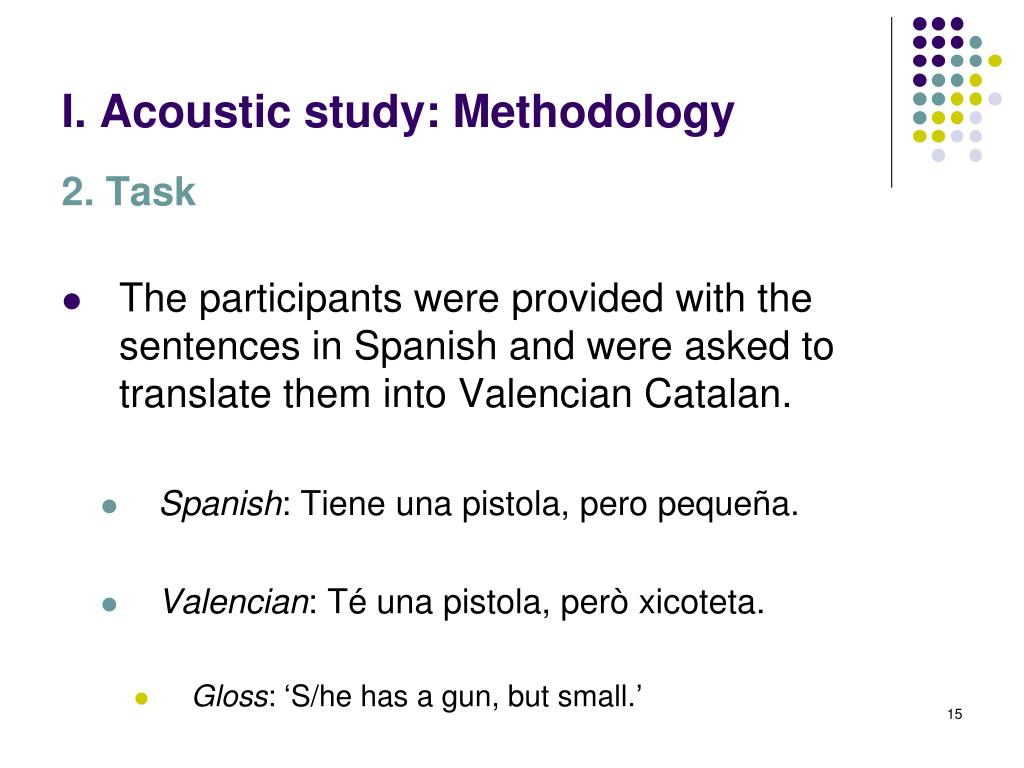
Task: Click the decorative dot pattern graphic
Action: click(x=957, y=89)
